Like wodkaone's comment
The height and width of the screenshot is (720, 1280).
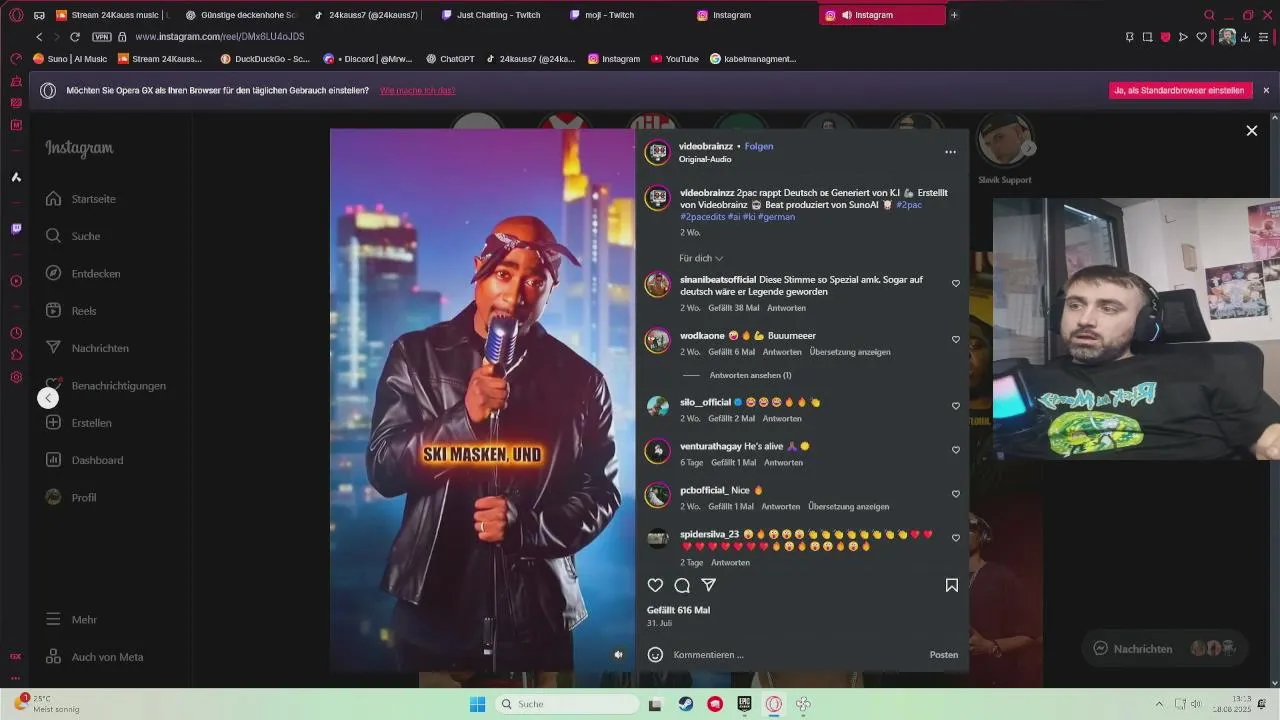[956, 340]
